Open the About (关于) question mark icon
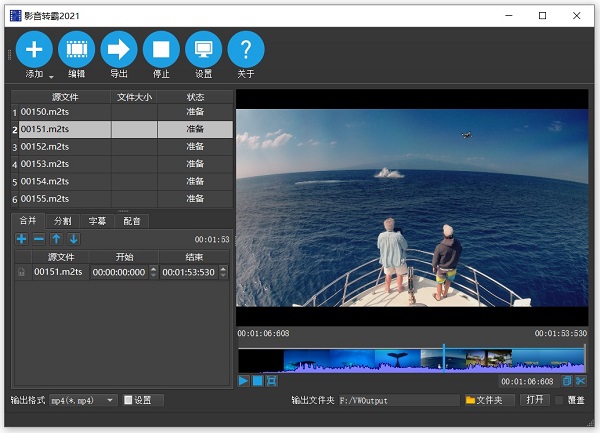The width and height of the screenshot is (600, 433). coord(246,48)
